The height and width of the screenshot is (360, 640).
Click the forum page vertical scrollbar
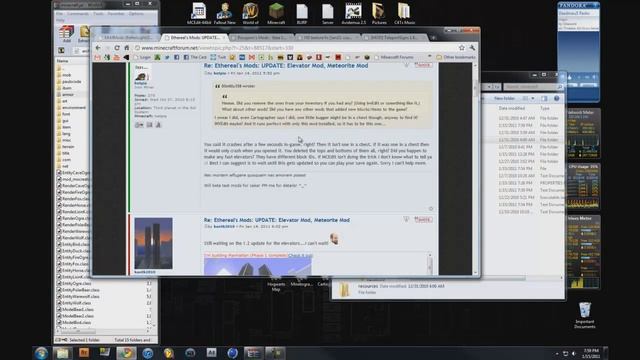476,169
